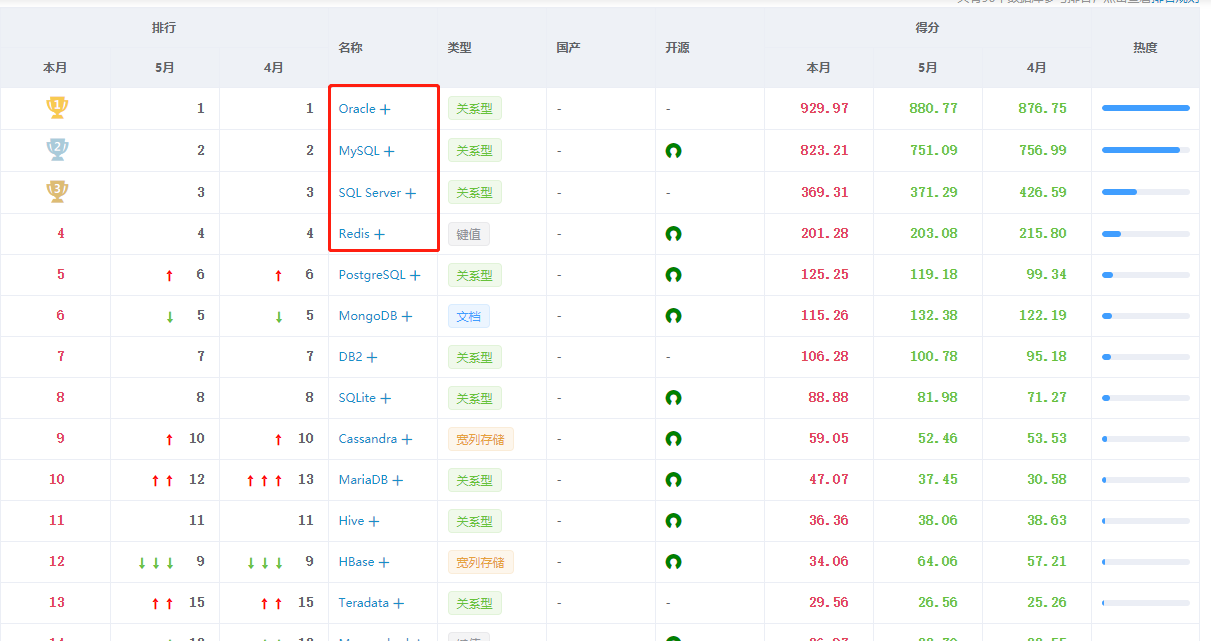Select the open-source icon for PostgreSQL

point(675,273)
